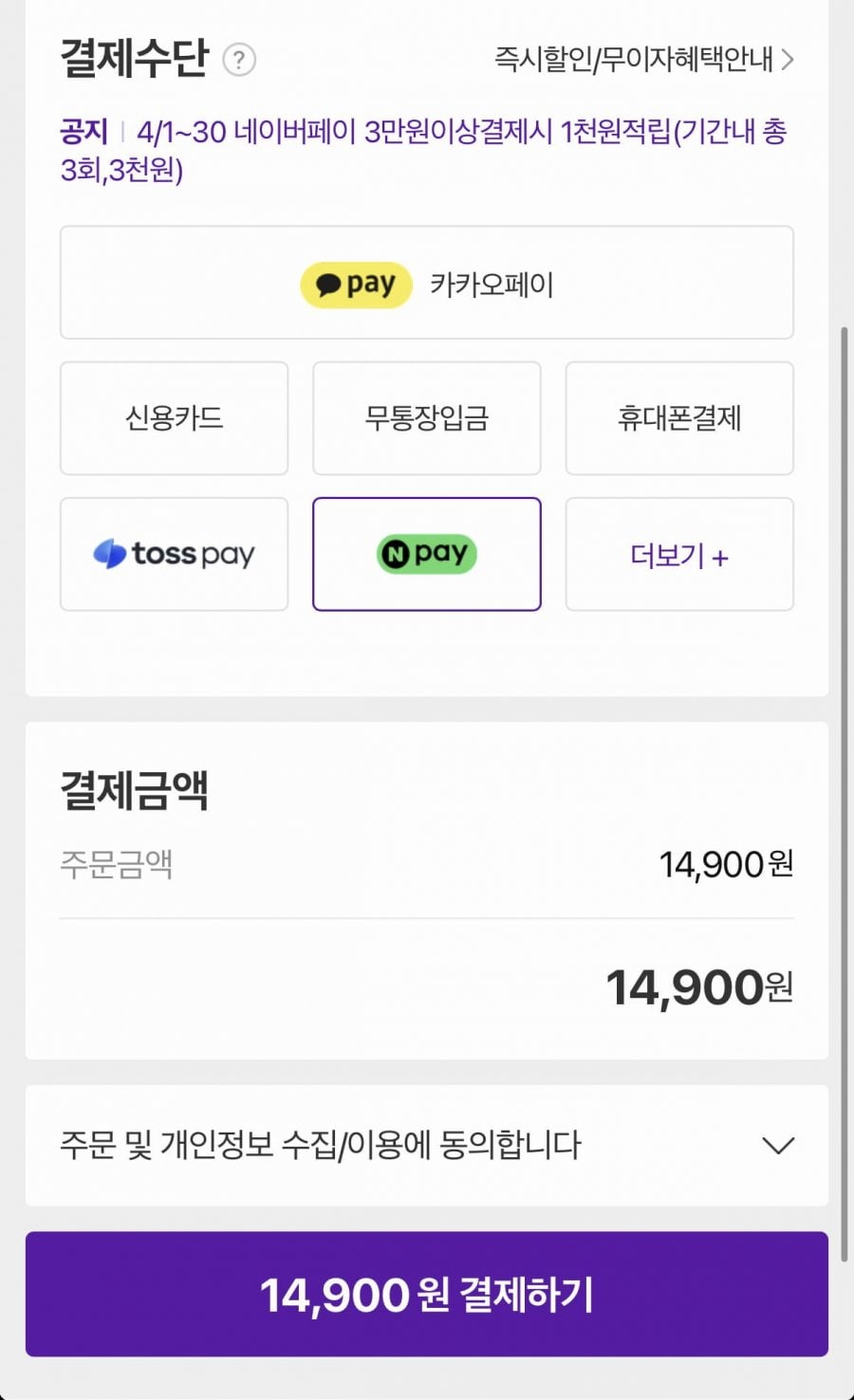Choose 무통장입금 payment option
Image resolution: width=854 pixels, height=1400 pixels.
tap(427, 418)
